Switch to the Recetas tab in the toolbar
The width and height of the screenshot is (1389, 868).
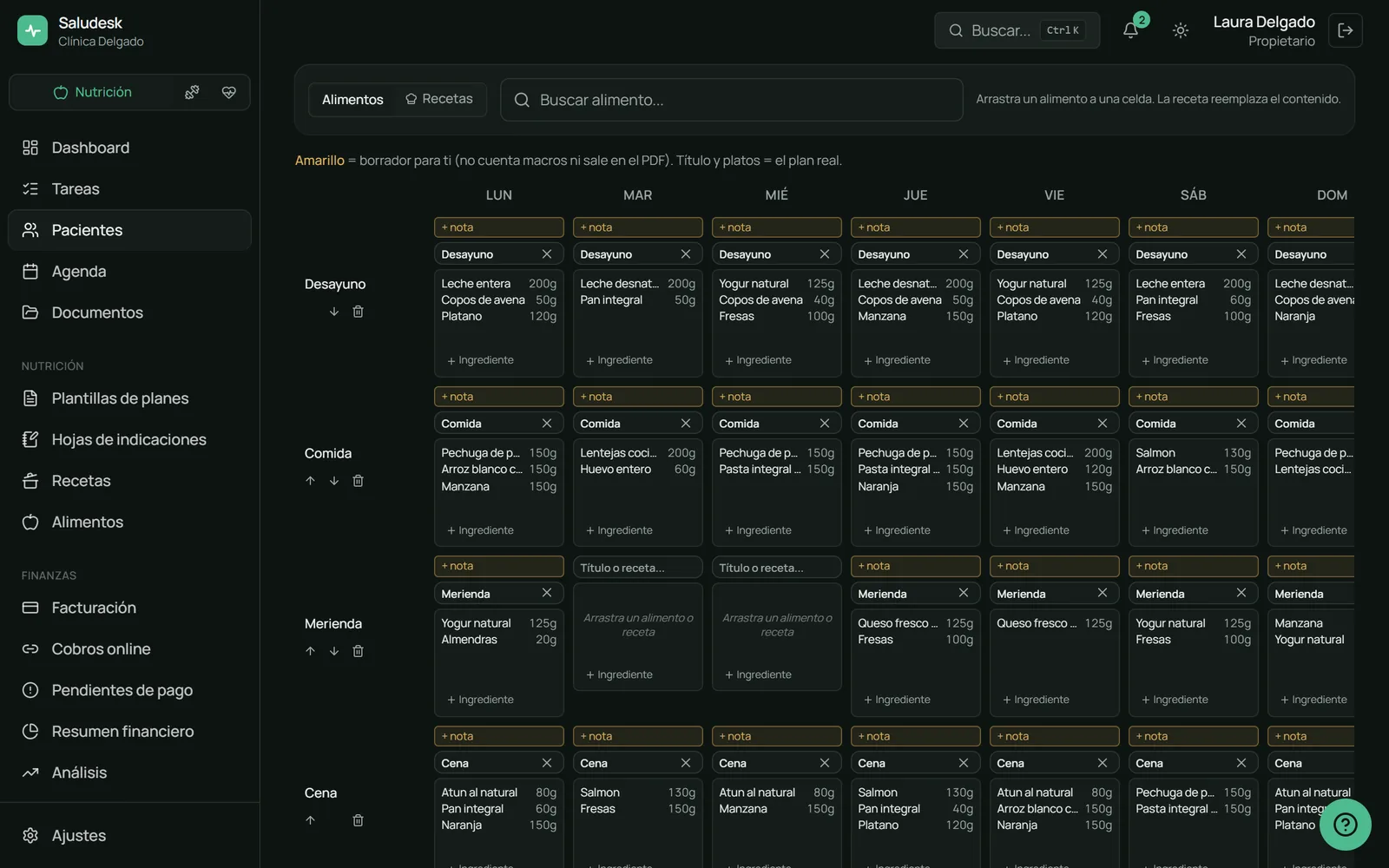pos(439,99)
